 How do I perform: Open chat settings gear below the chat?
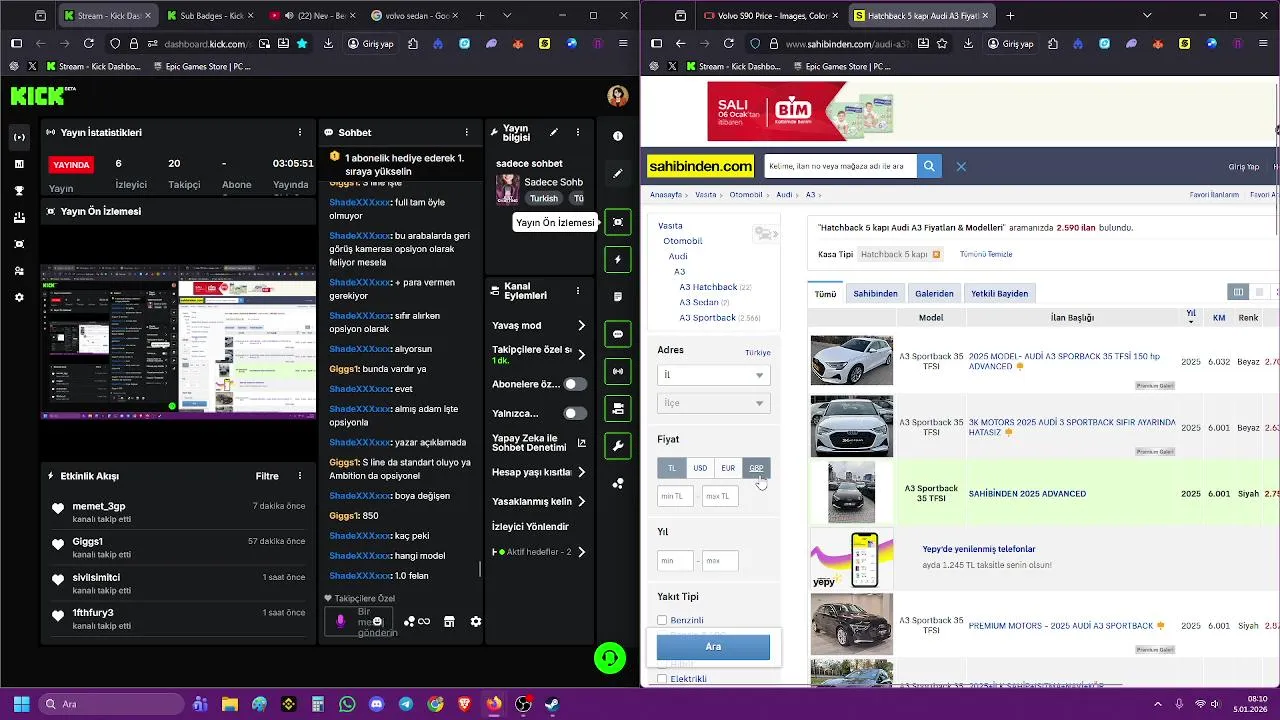click(x=476, y=621)
